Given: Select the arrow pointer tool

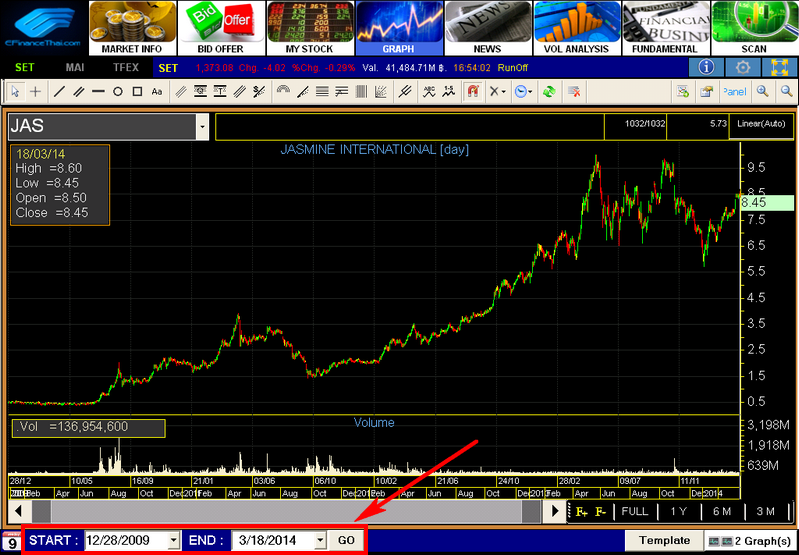Looking at the screenshot, I should coord(15,92).
